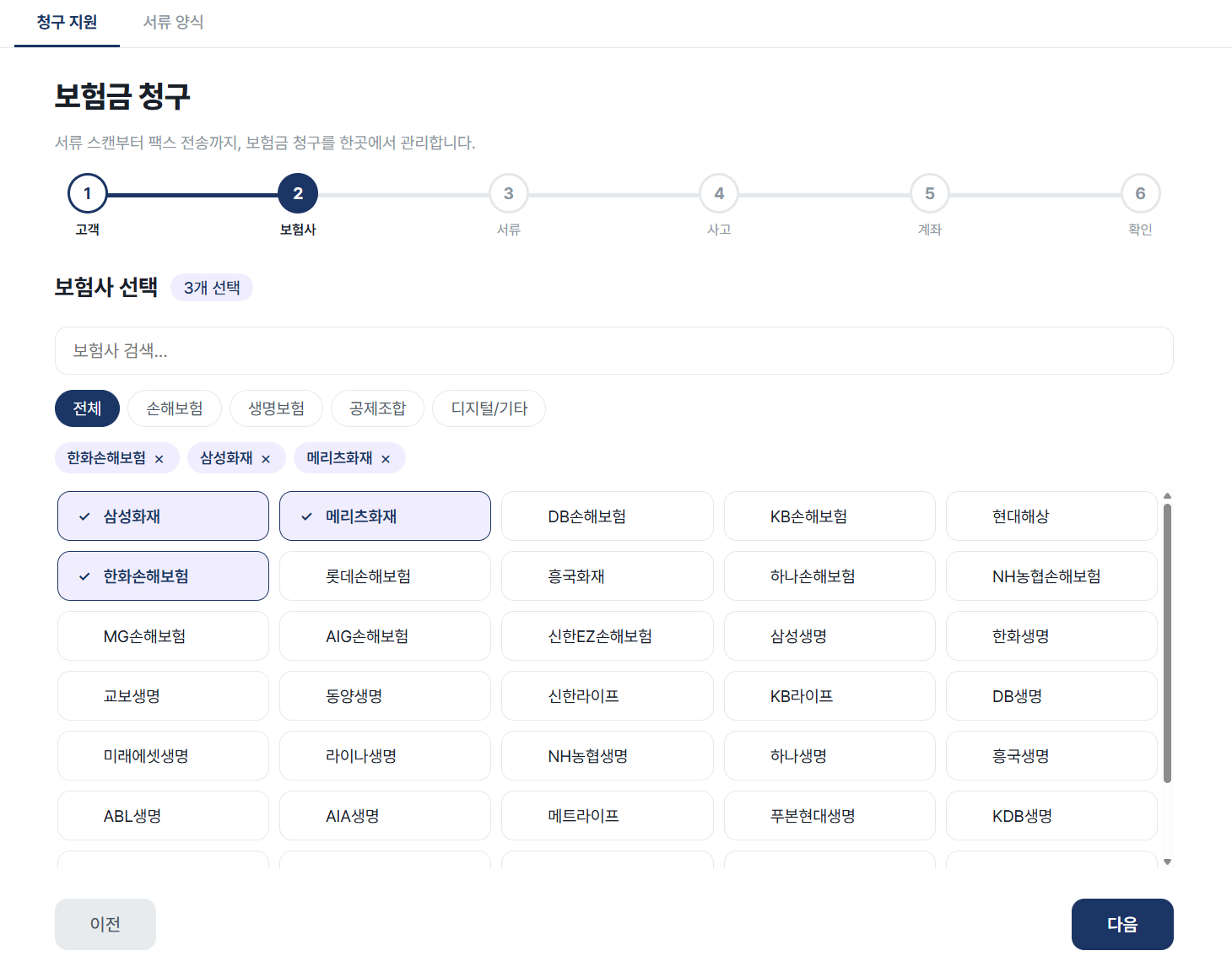Select the AIG손해보험 insurer card
1232x967 pixels.
pos(385,636)
